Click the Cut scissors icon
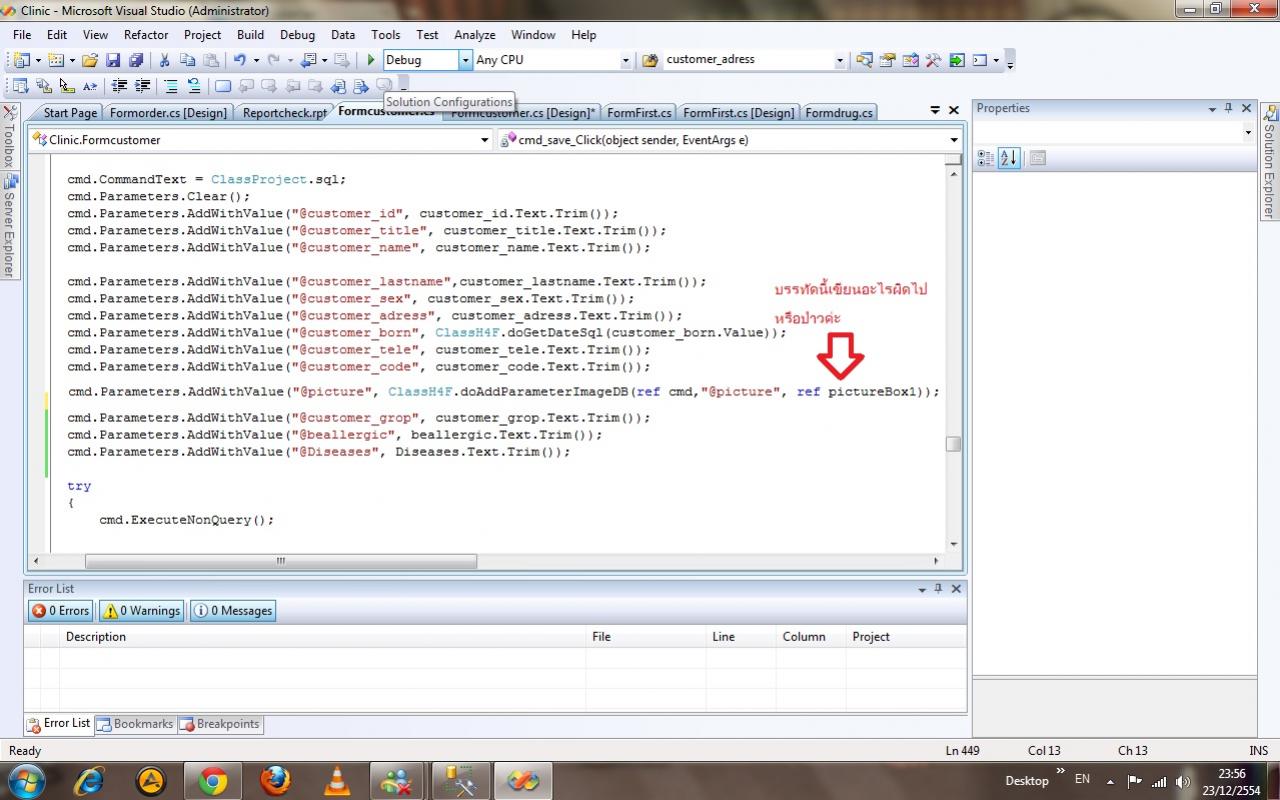1280x800 pixels. coord(164,60)
